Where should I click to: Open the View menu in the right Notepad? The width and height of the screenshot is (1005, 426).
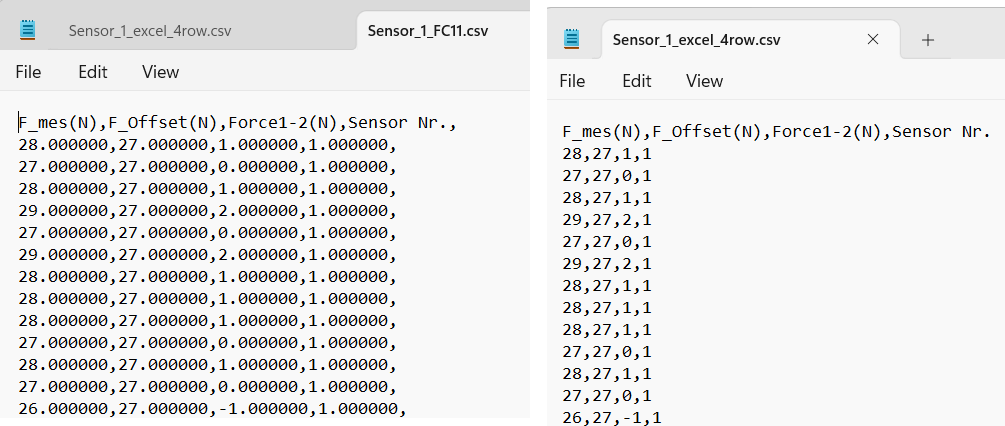pos(704,81)
